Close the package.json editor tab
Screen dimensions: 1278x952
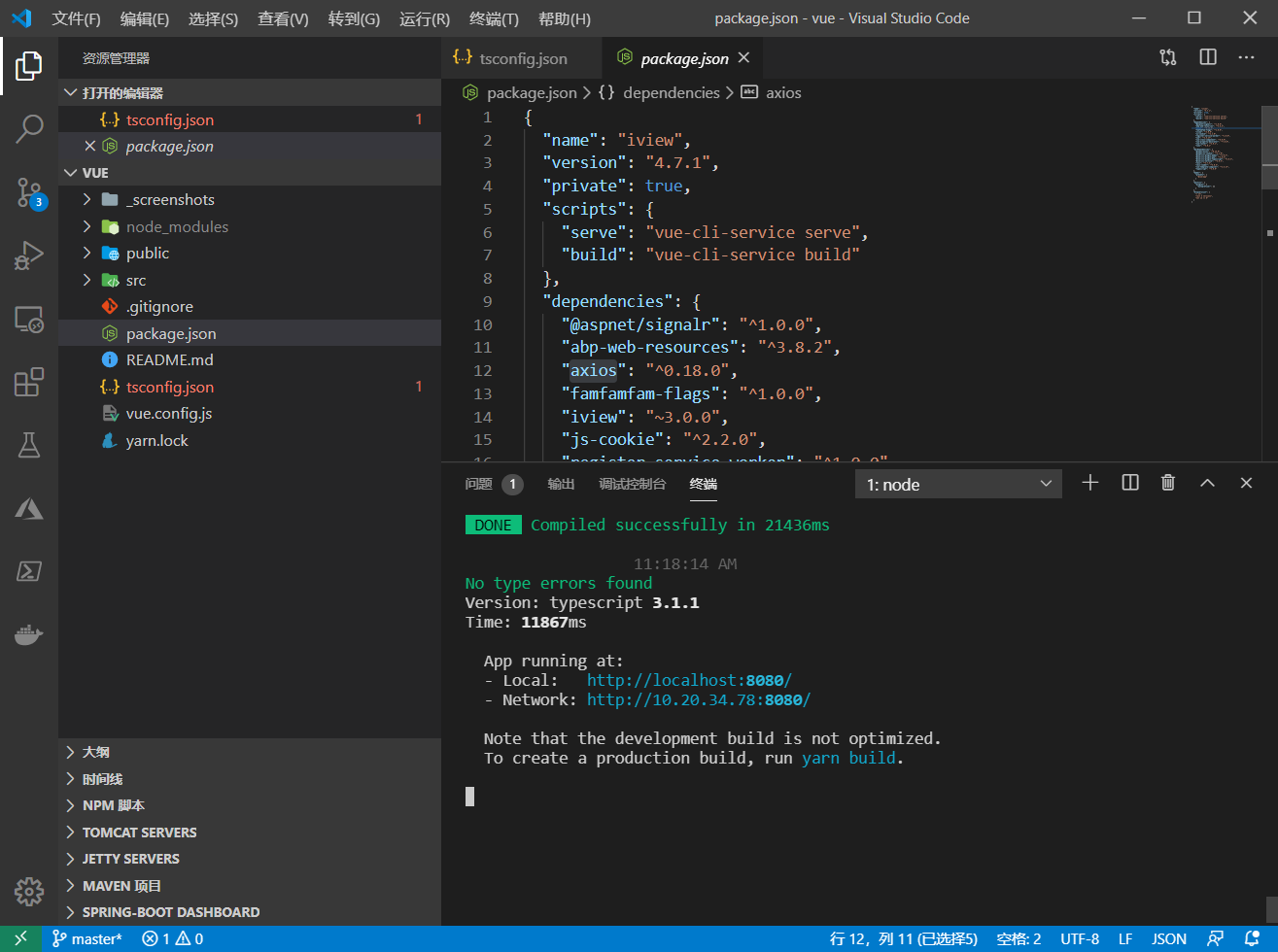point(743,58)
